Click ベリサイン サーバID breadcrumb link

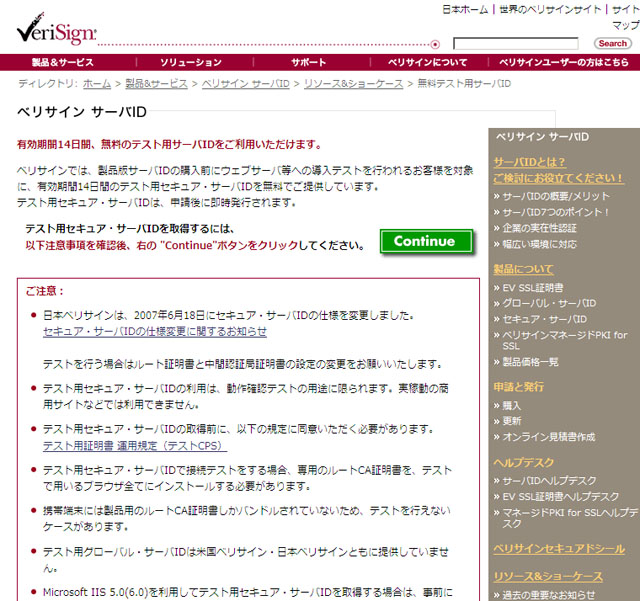245,84
